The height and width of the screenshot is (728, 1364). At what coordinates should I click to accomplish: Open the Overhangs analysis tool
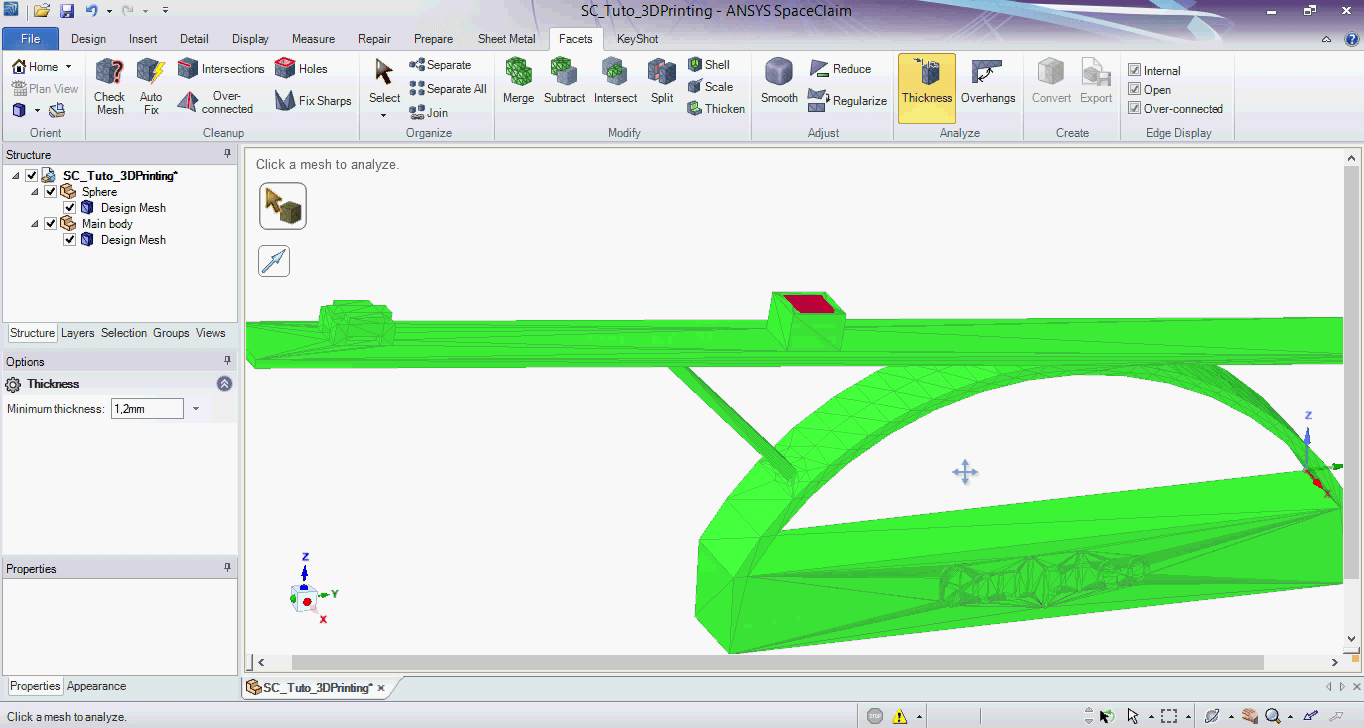pos(987,74)
